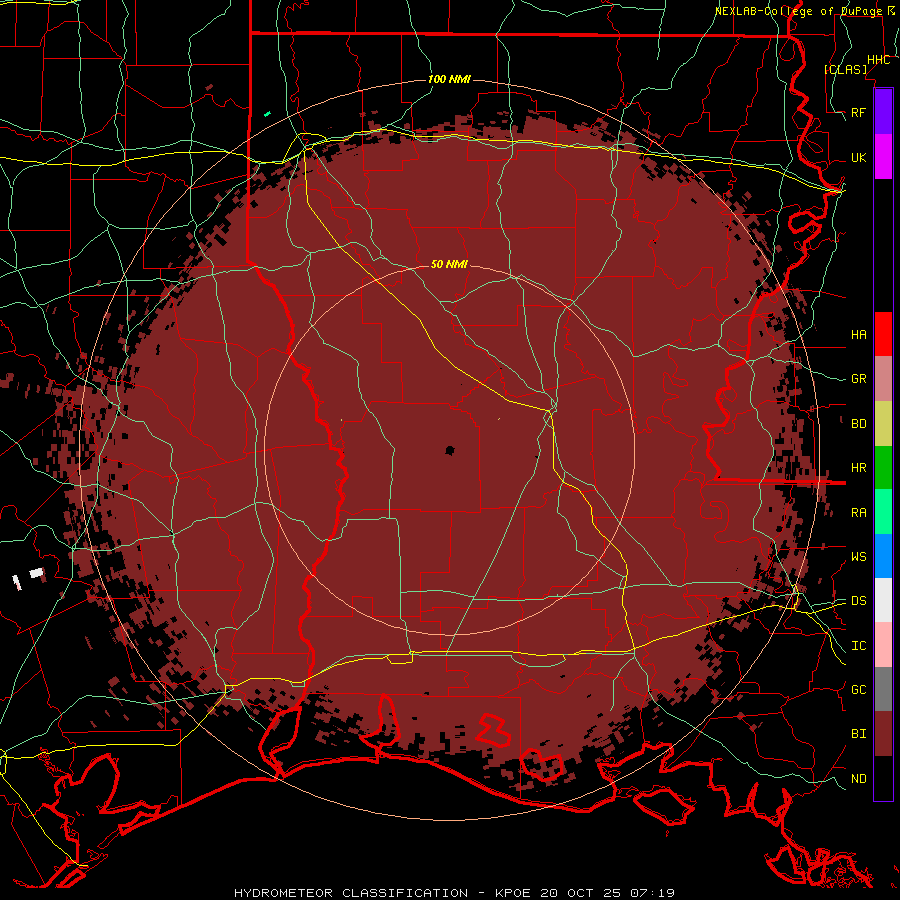Click the small green echo fleck near the top left
Screen dimensions: 900x900
267,114
